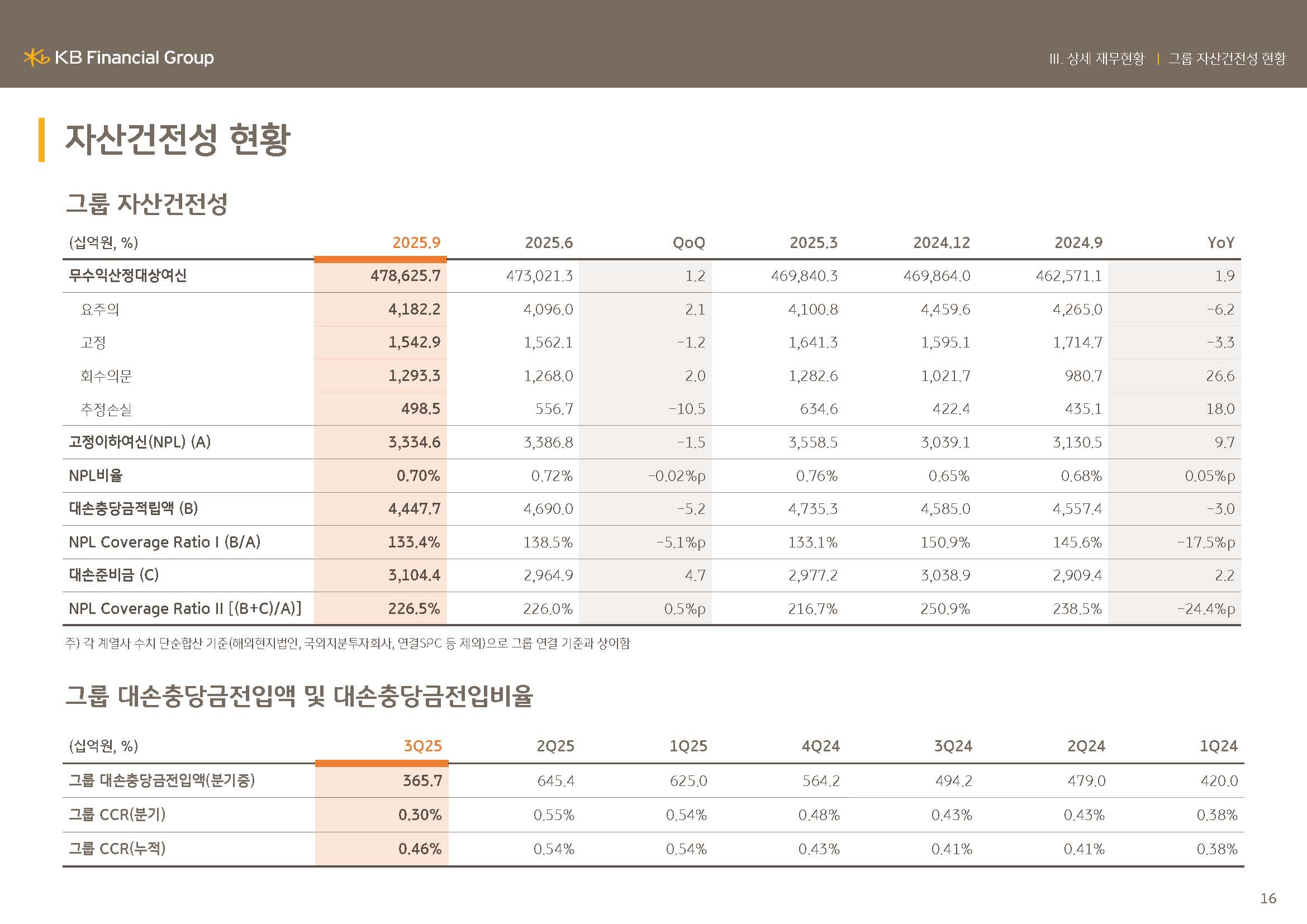Click the orange bar beside 자산건전성 현황 title

click(41, 140)
